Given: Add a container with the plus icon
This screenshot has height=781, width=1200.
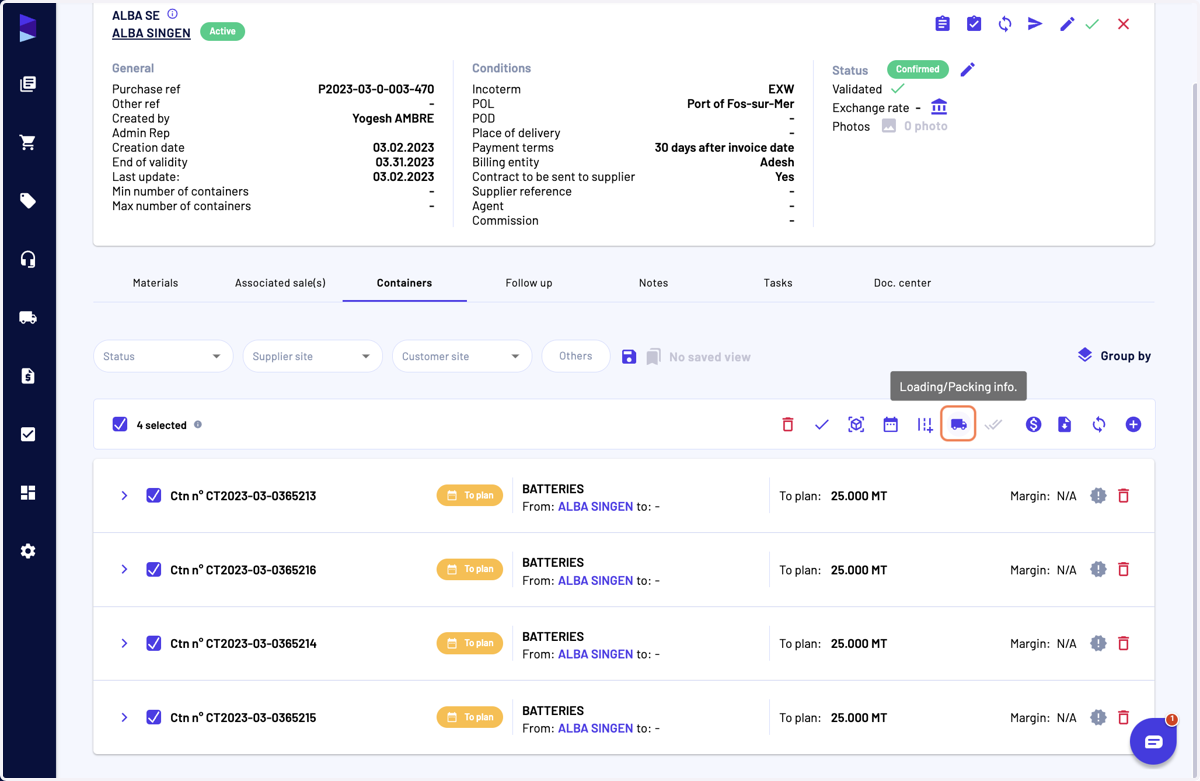Looking at the screenshot, I should click(x=1133, y=425).
